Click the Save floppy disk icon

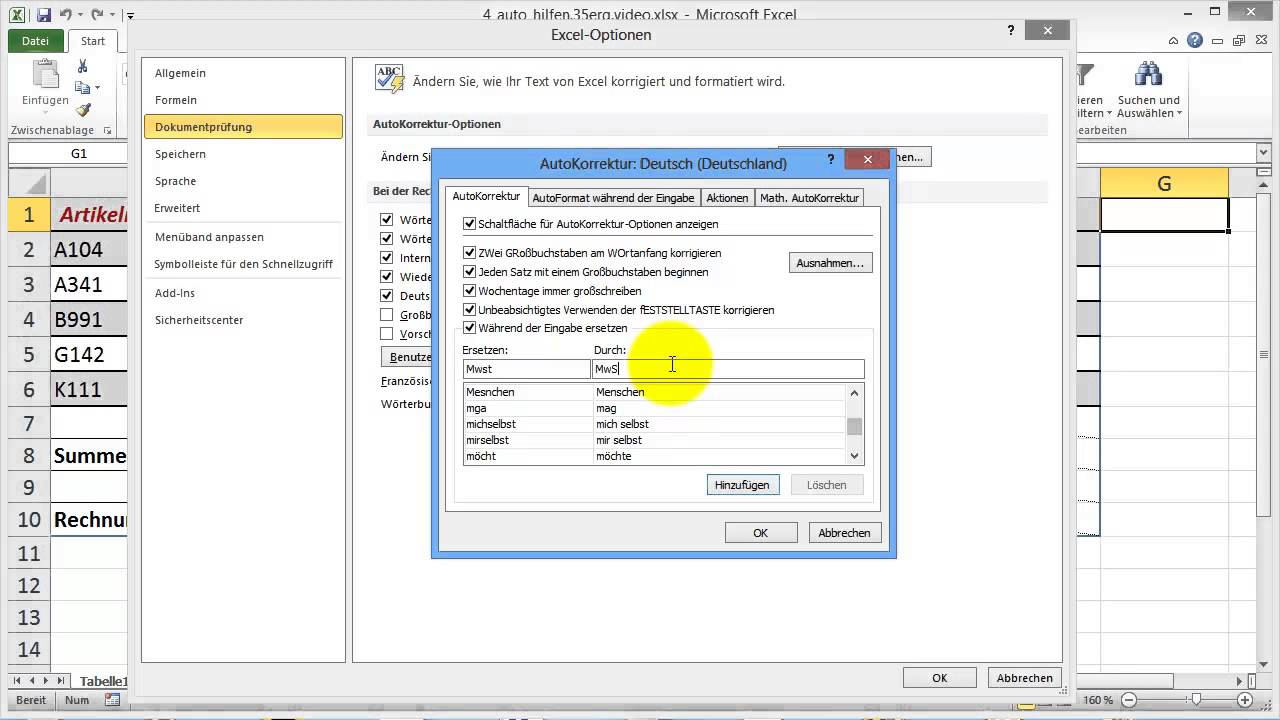pos(43,15)
